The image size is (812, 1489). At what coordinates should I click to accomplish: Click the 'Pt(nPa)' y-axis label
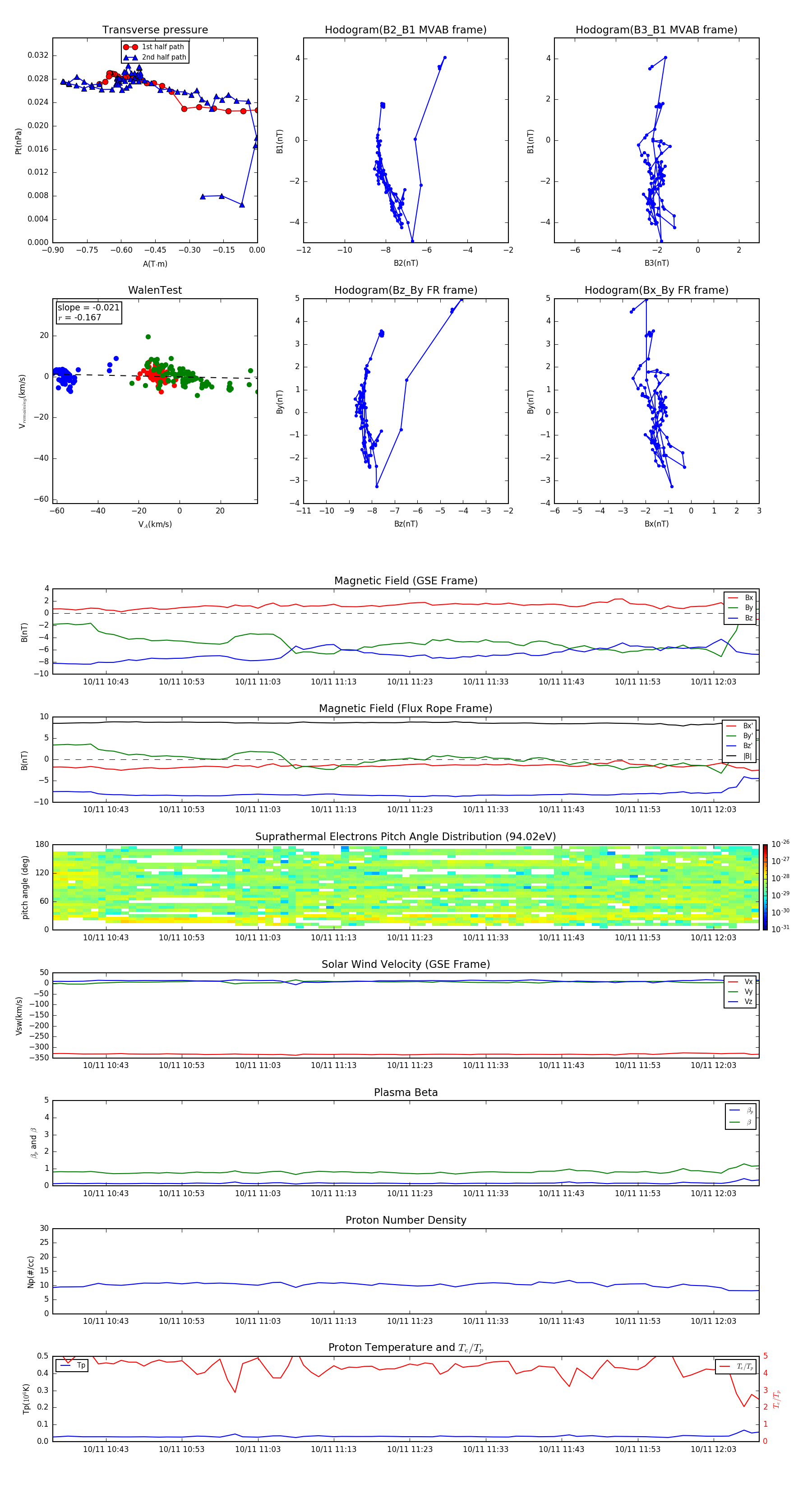point(18,140)
